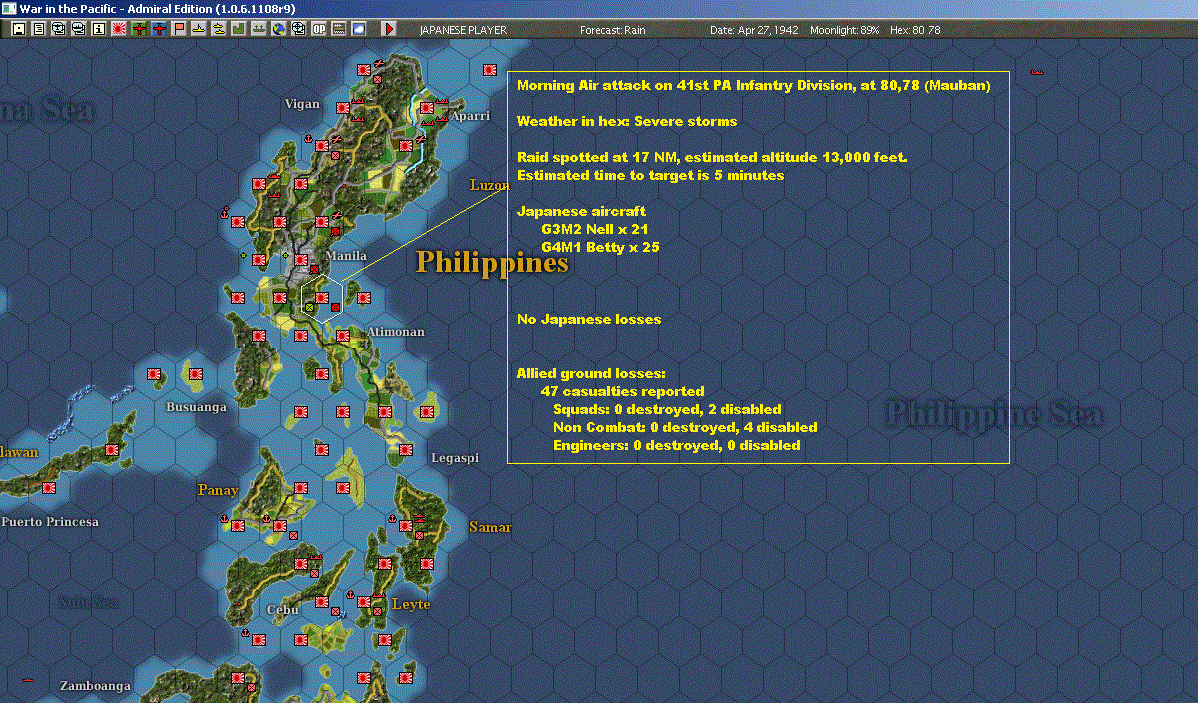Click the Cebu map label
The image size is (1198, 703).
coord(282,610)
